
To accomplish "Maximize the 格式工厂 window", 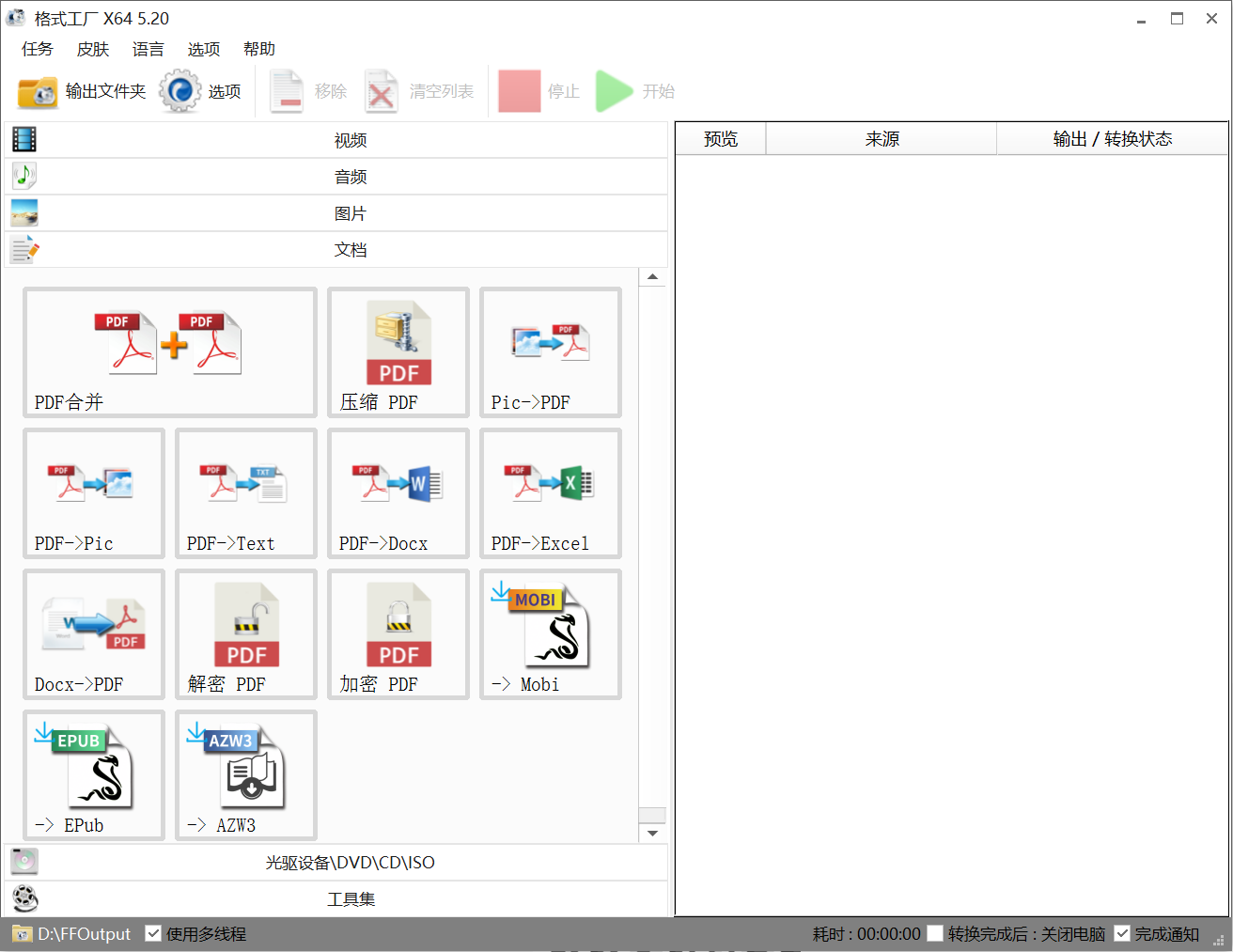I will point(1177,19).
